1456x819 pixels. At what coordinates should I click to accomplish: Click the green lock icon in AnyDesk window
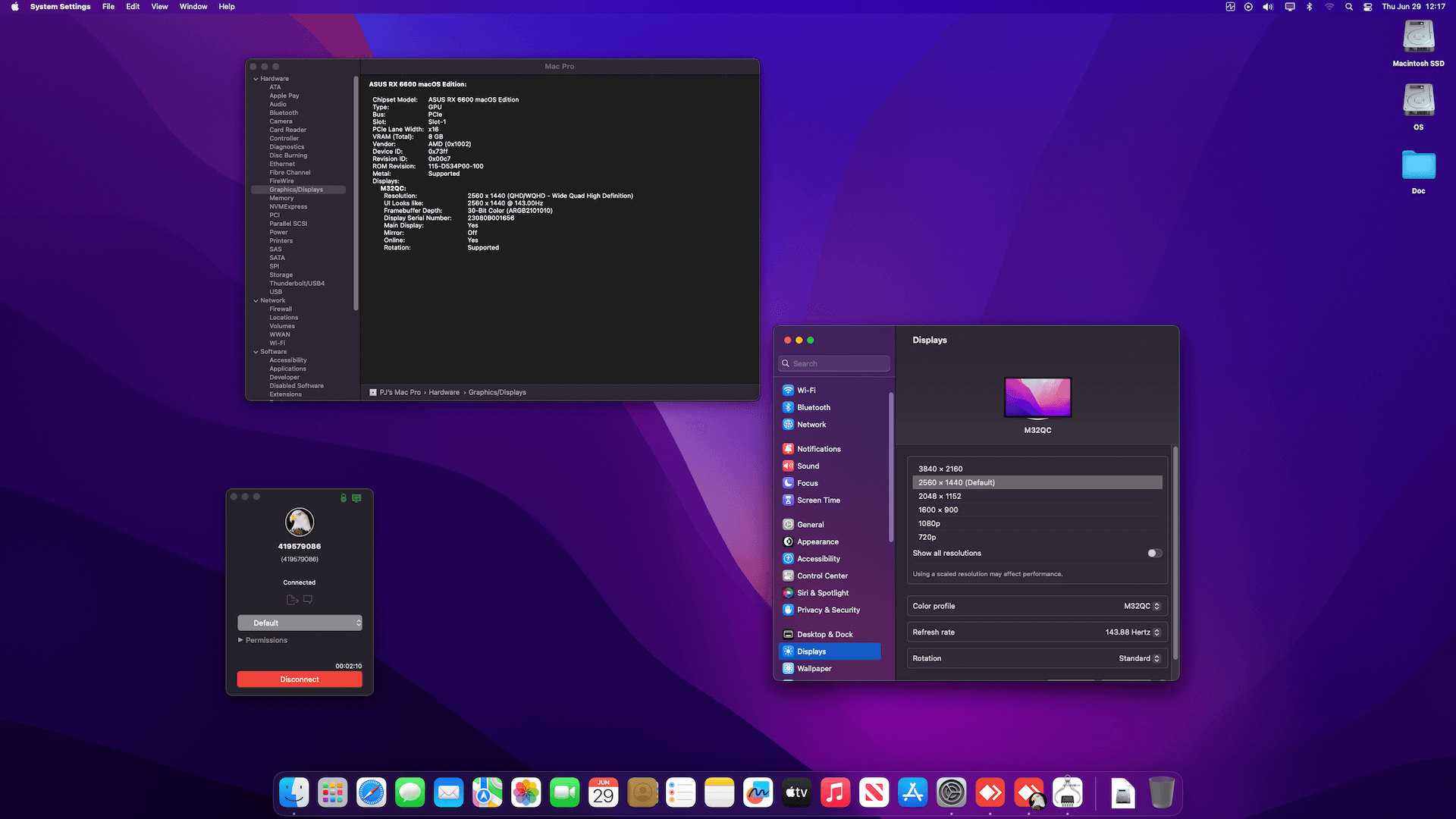[344, 498]
